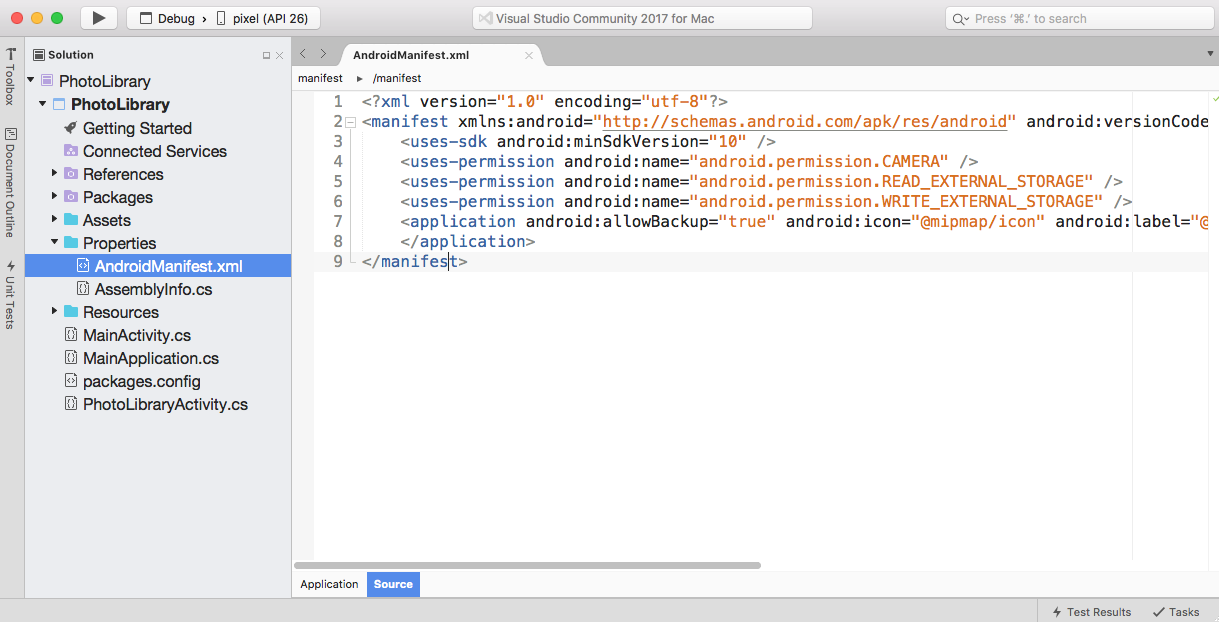This screenshot has width=1219, height=622.
Task: Collapse the manifest element fold marker
Action: (350, 122)
